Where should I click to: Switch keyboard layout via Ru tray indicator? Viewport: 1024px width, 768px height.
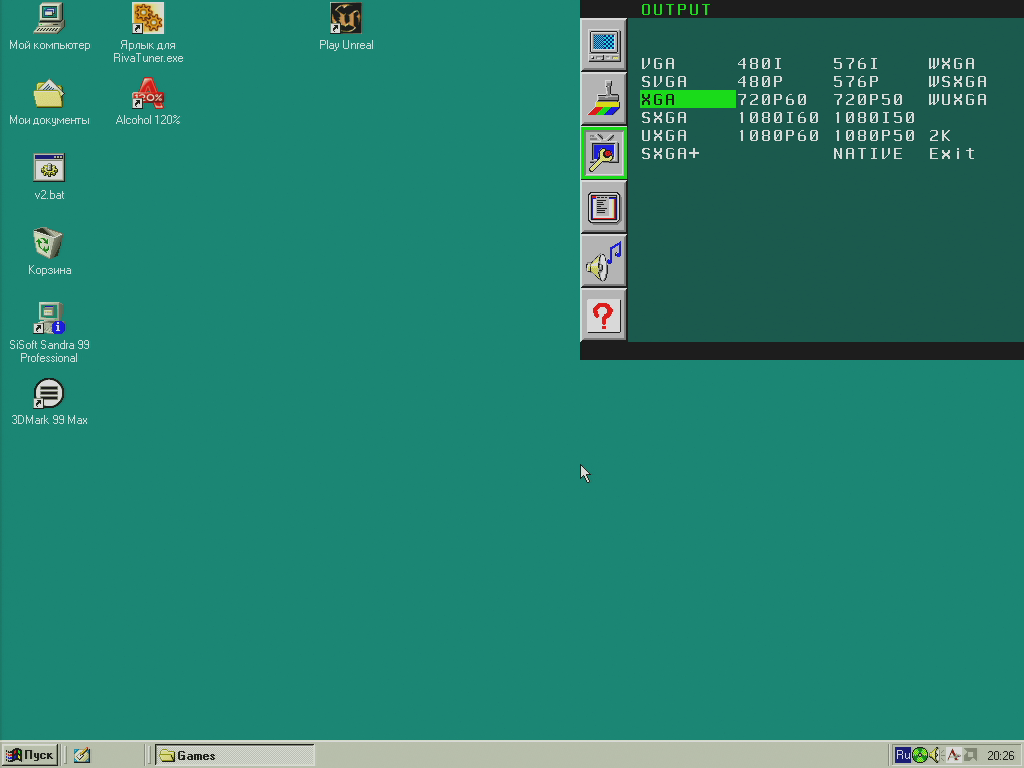903,755
